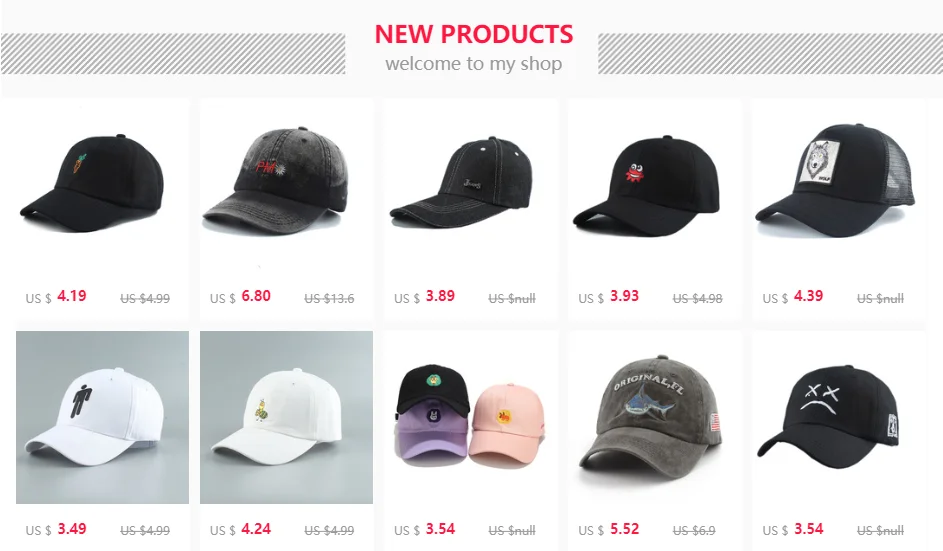This screenshot has height=551, width=943.
Task: Open the white cap with stick figure
Action: [x=102, y=417]
